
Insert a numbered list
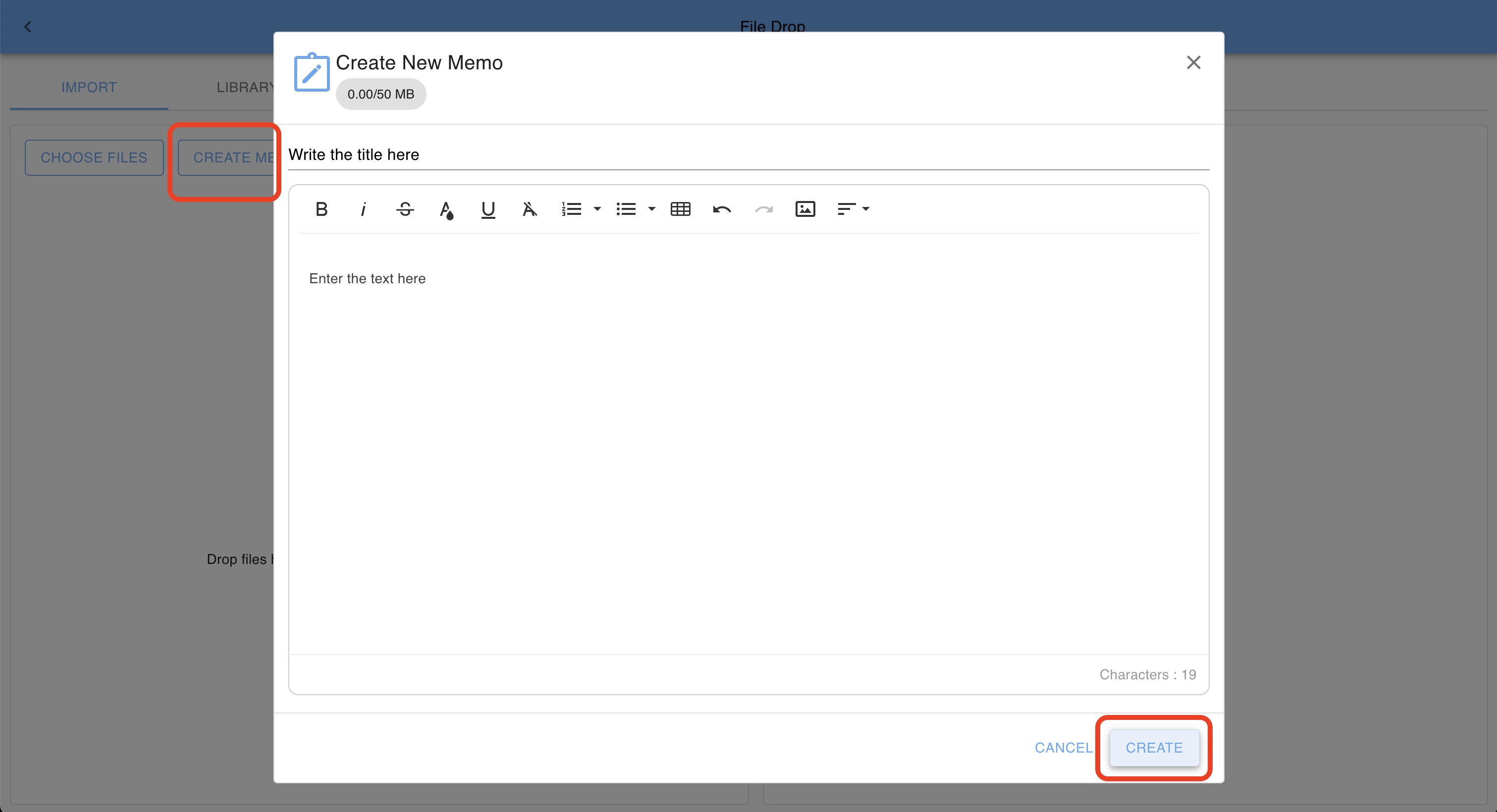572,209
